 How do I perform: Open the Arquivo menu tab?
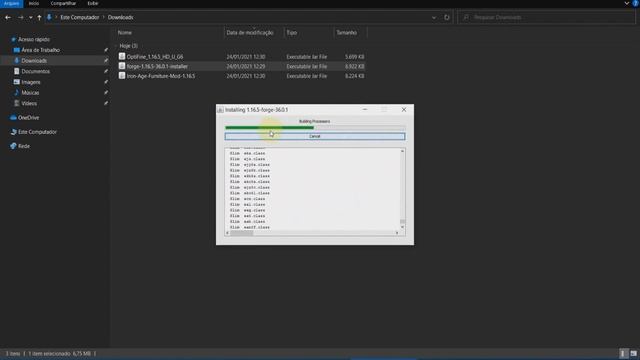11,3
